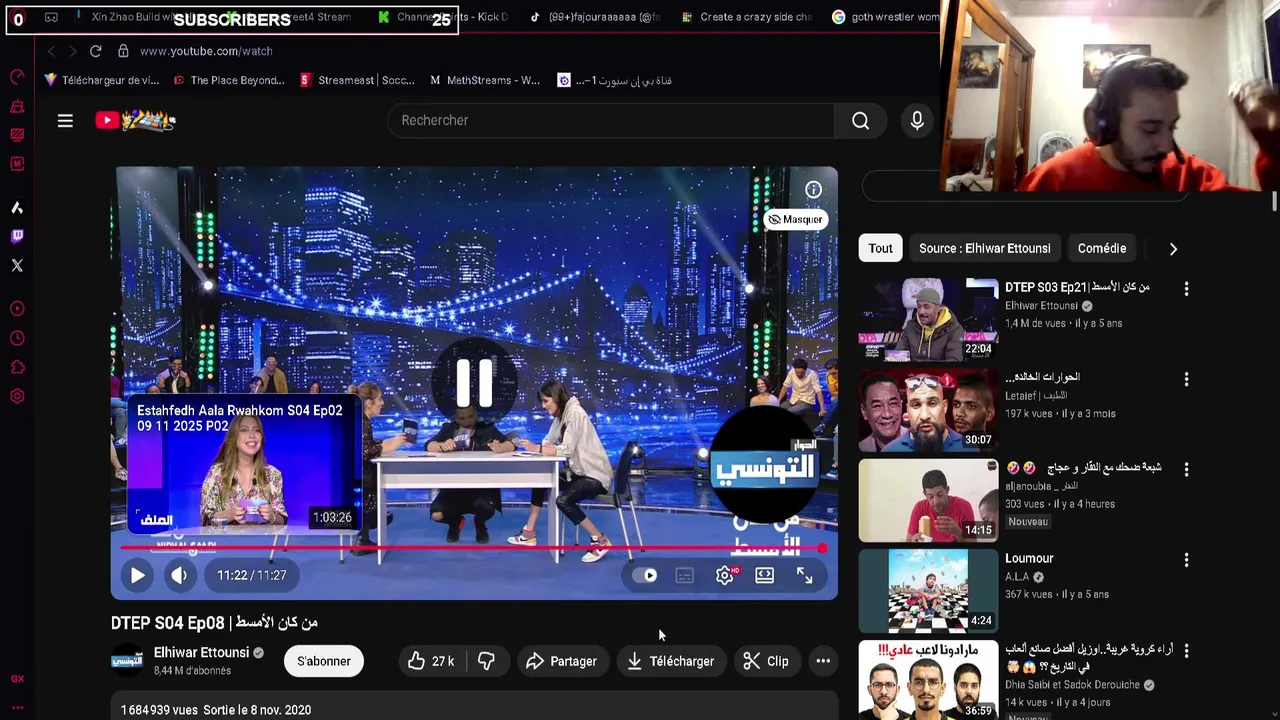Open the 14:15 aljanoubia video thumbnail

tap(928, 500)
